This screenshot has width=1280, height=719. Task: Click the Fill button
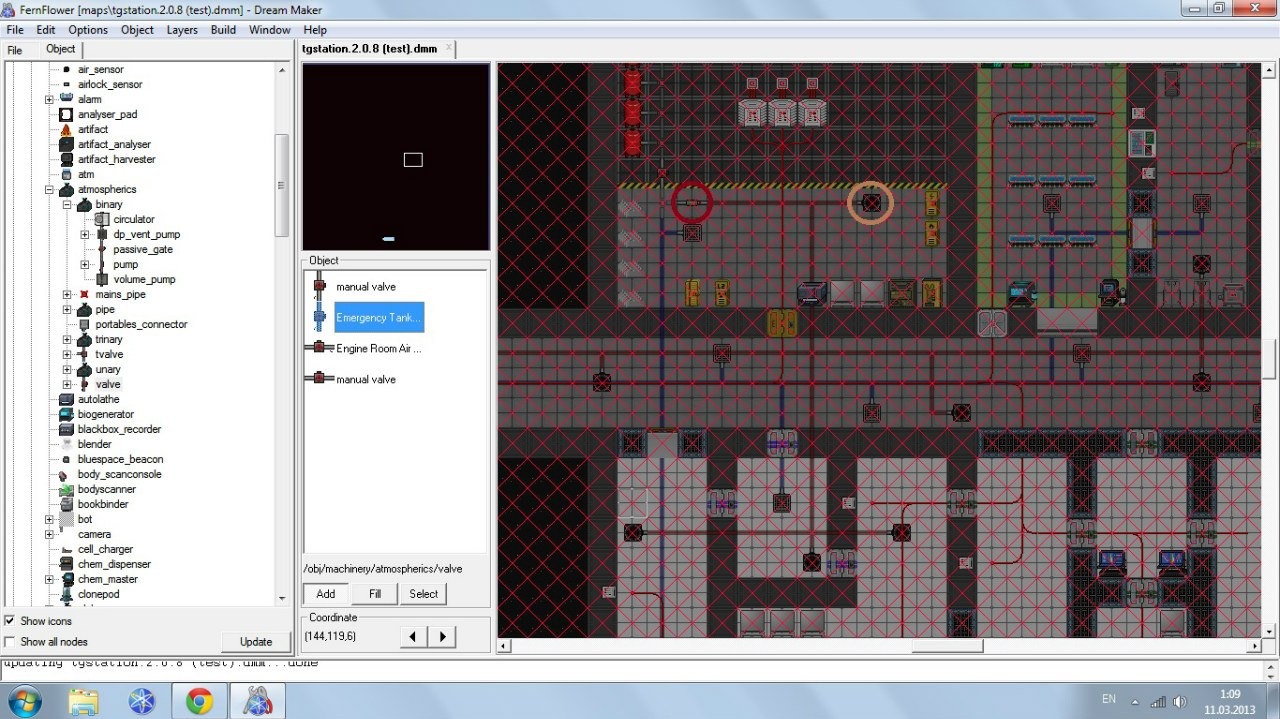pyautogui.click(x=375, y=593)
